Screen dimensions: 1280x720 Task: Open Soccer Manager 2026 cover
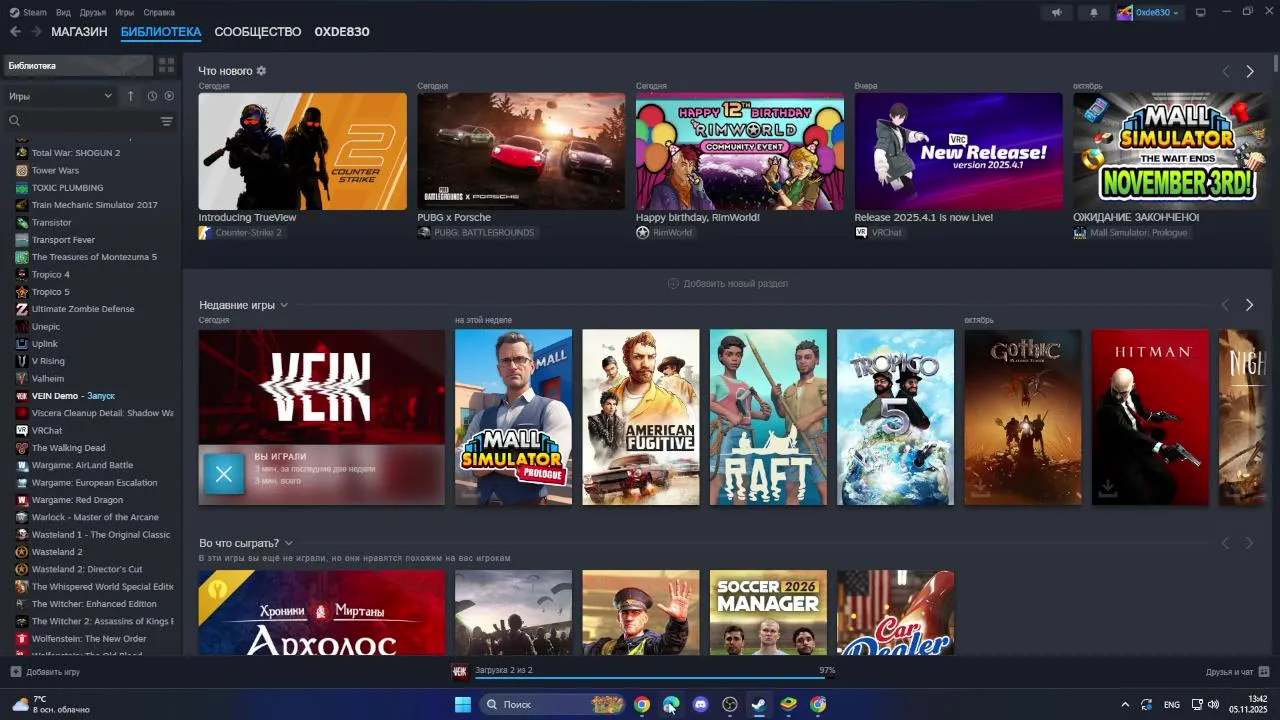point(768,613)
